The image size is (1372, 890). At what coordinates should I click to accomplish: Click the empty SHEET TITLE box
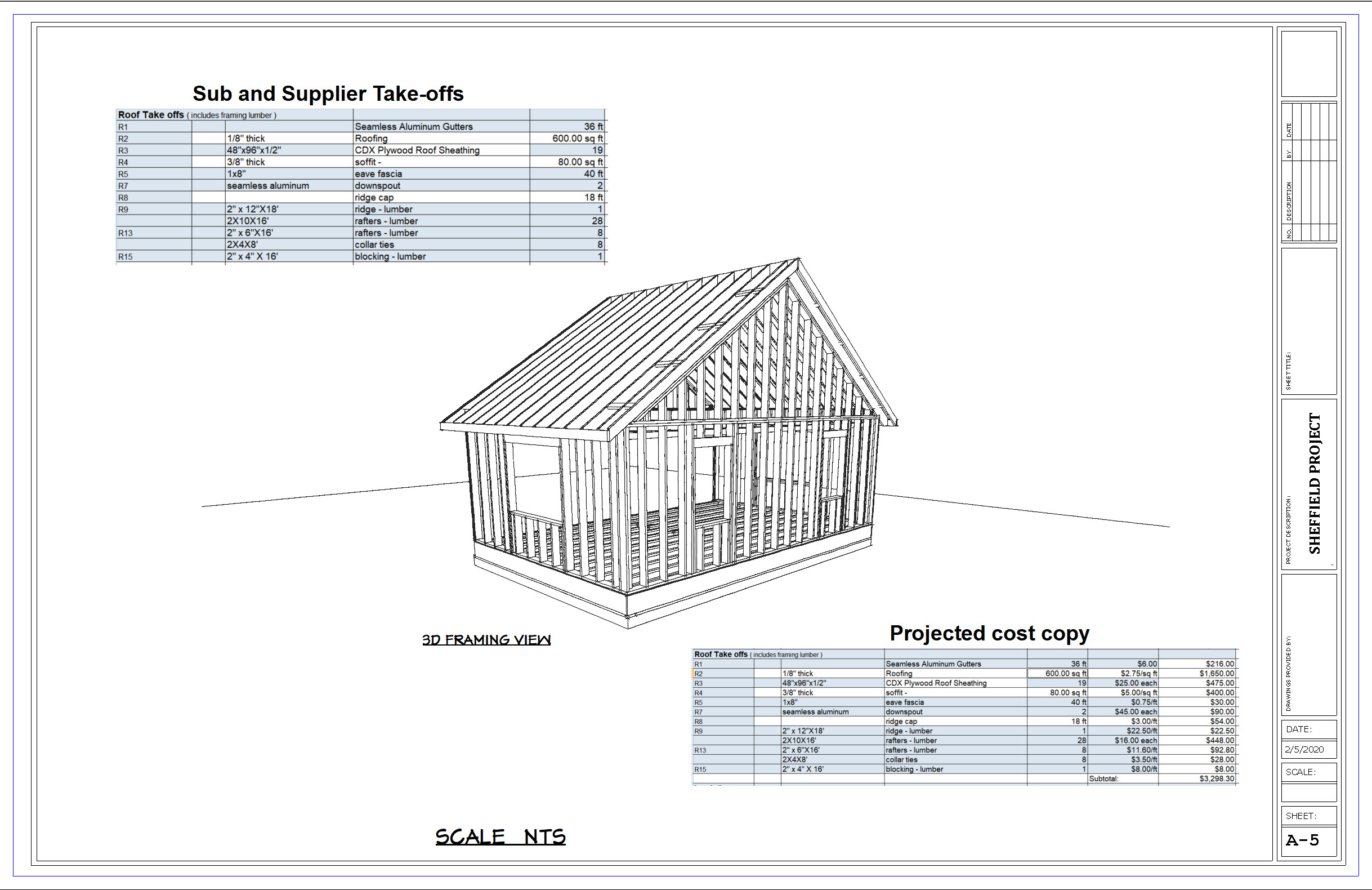[x=1308, y=321]
